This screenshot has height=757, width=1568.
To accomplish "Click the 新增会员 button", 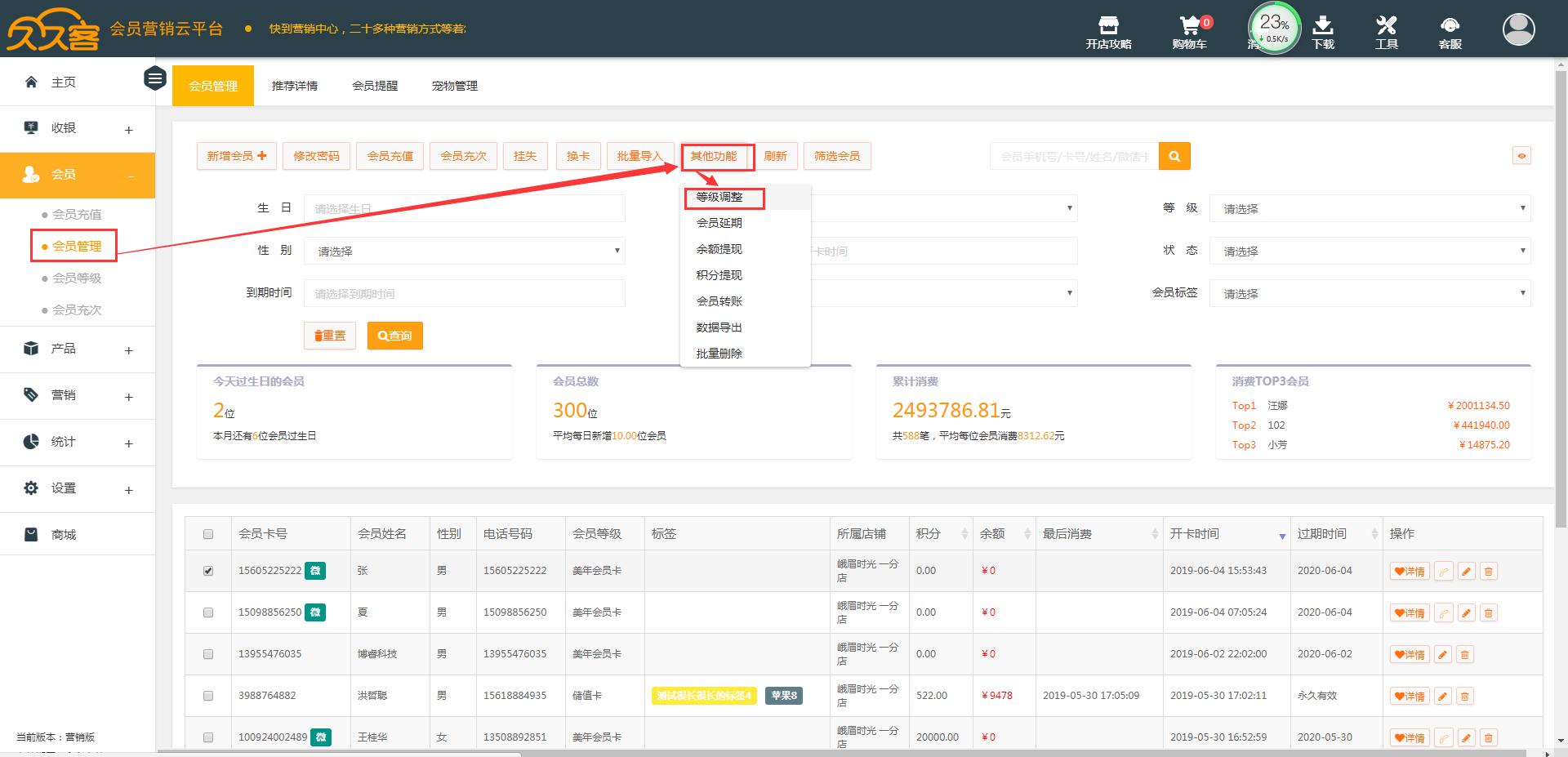I will [236, 156].
